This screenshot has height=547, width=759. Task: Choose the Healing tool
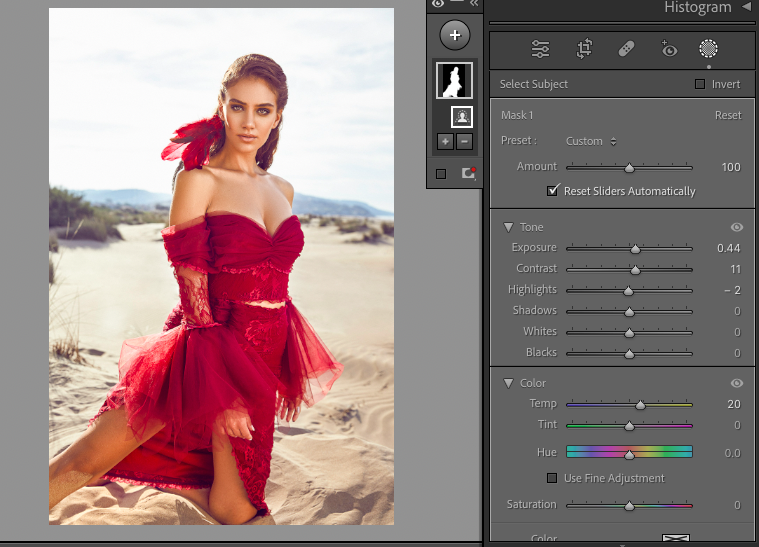pyautogui.click(x=626, y=49)
